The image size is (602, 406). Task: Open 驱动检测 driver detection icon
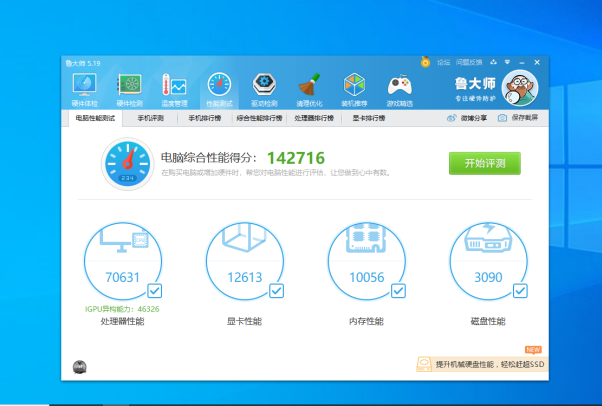(x=264, y=87)
